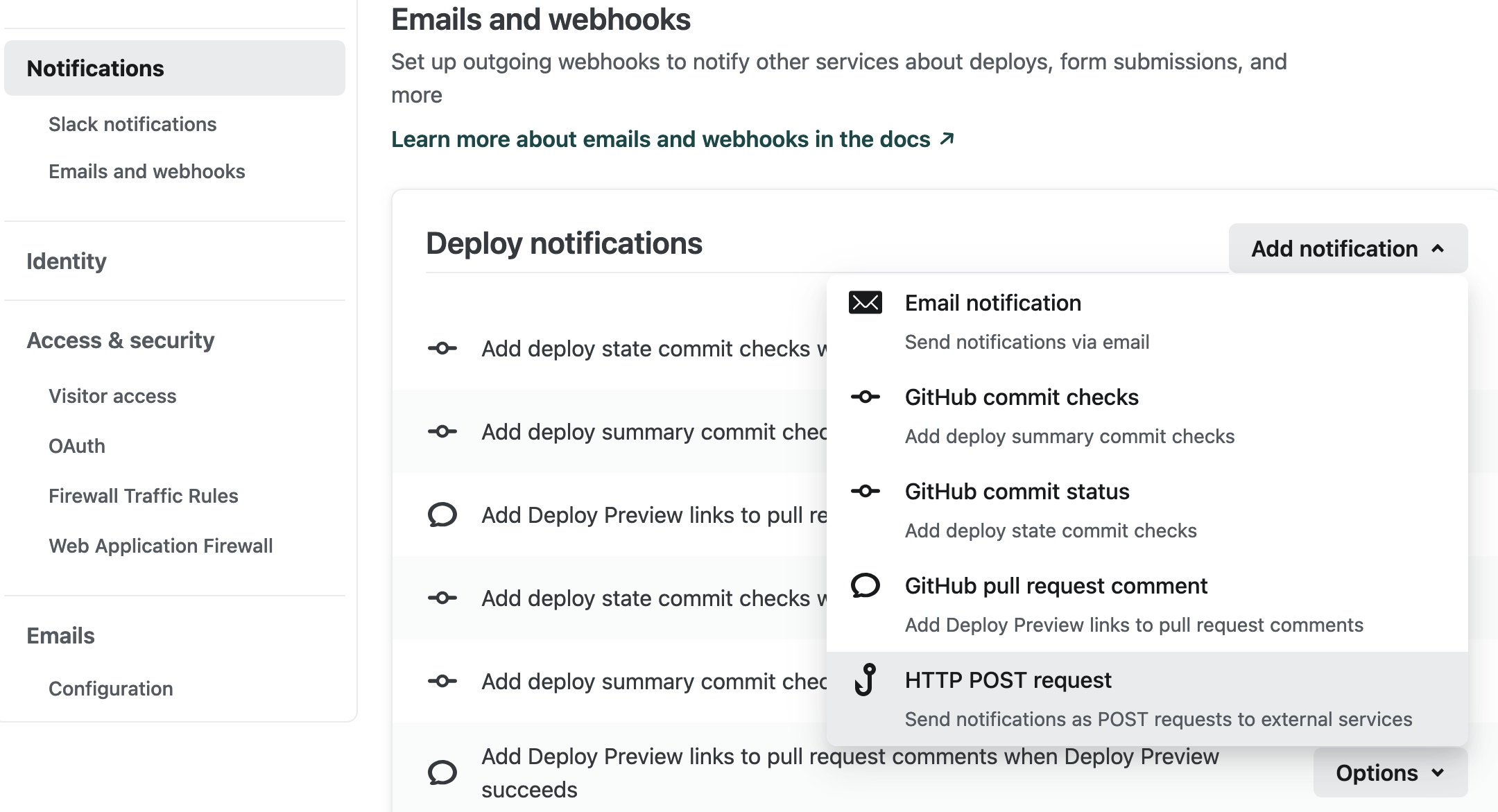The image size is (1498, 812).
Task: Navigate to Emails and webhooks settings
Action: click(x=147, y=171)
